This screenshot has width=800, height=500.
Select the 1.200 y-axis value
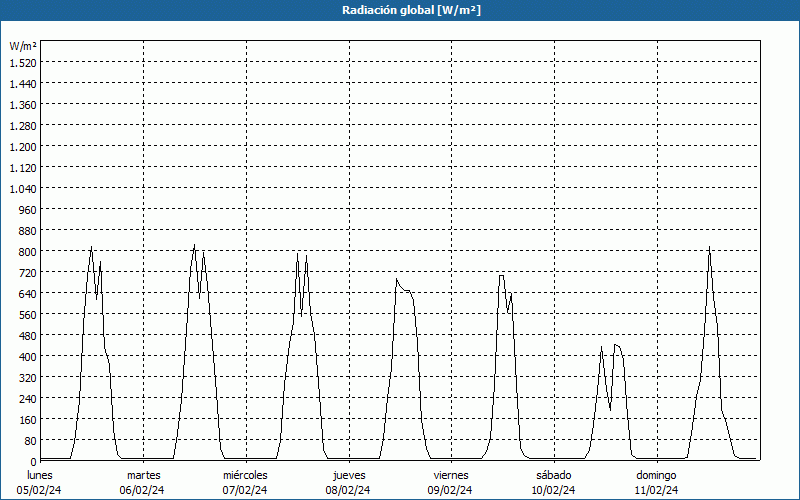(23, 146)
